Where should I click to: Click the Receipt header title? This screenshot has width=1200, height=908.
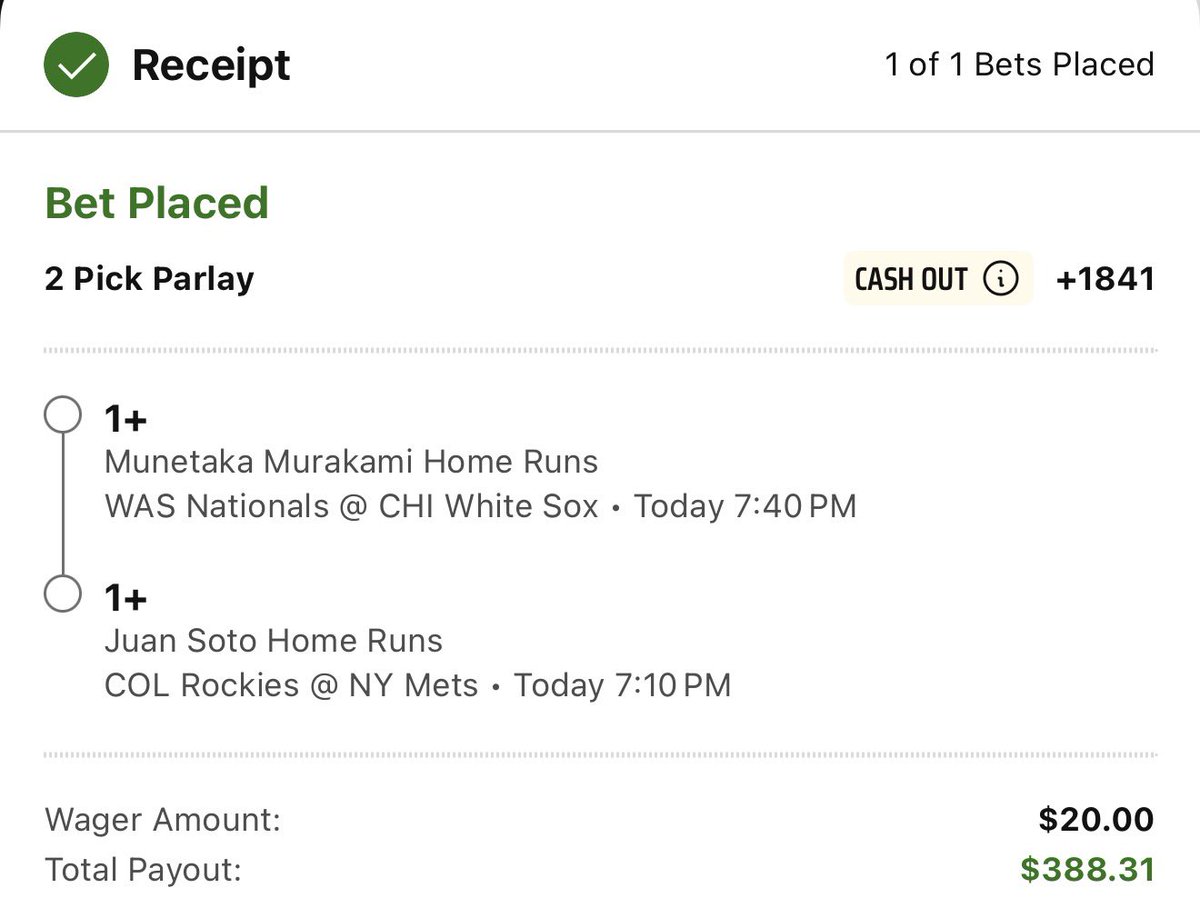pyautogui.click(x=211, y=66)
